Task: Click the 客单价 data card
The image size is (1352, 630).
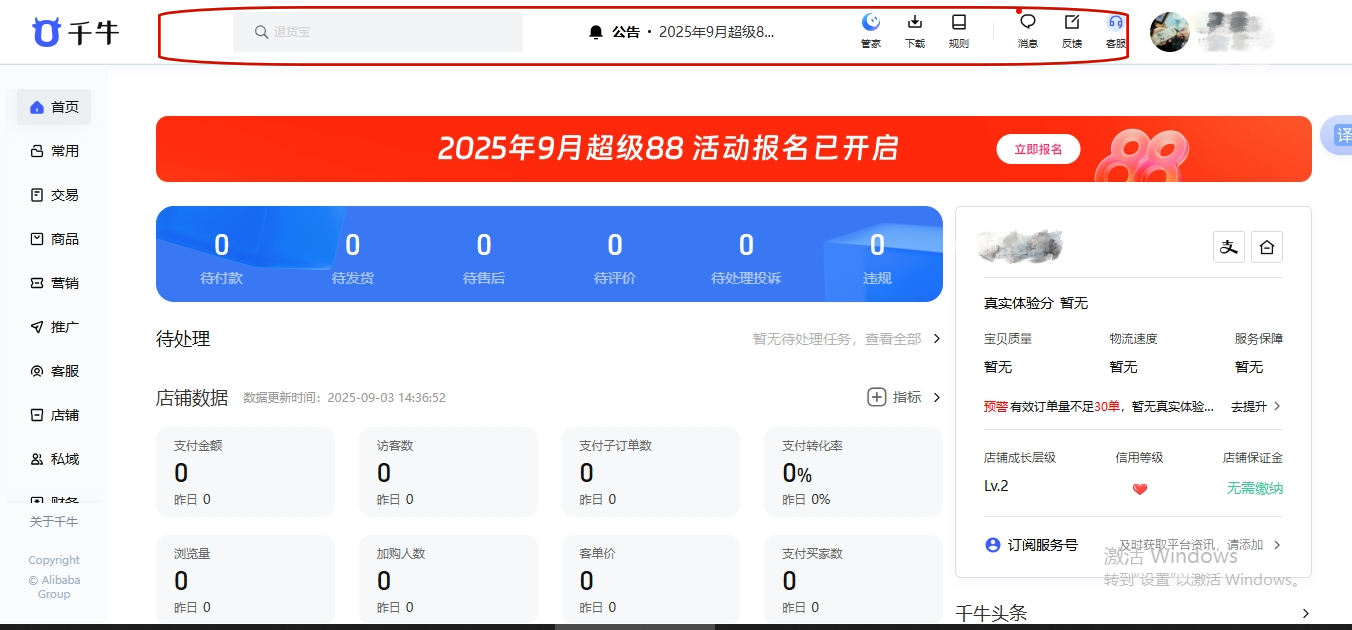Action: tap(650, 580)
